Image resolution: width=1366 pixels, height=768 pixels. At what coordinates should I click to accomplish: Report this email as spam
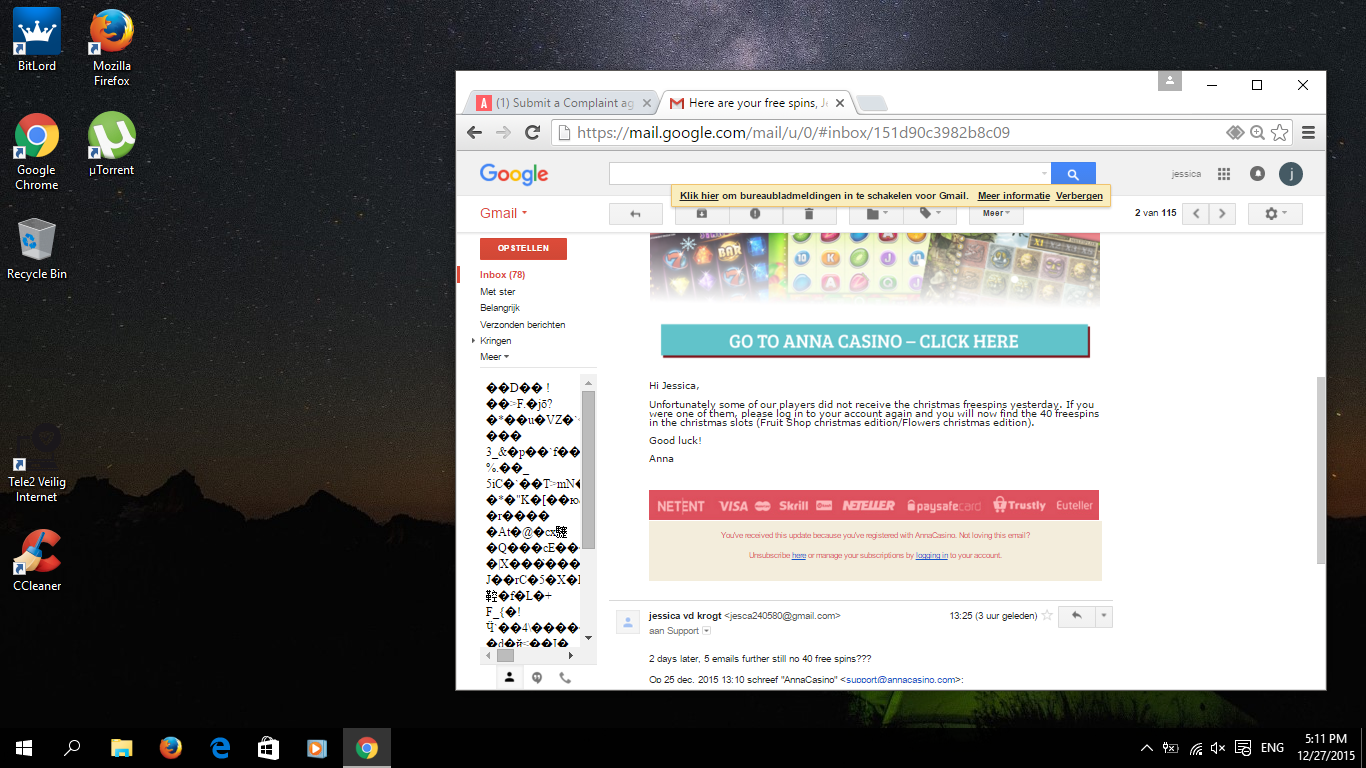click(x=755, y=213)
